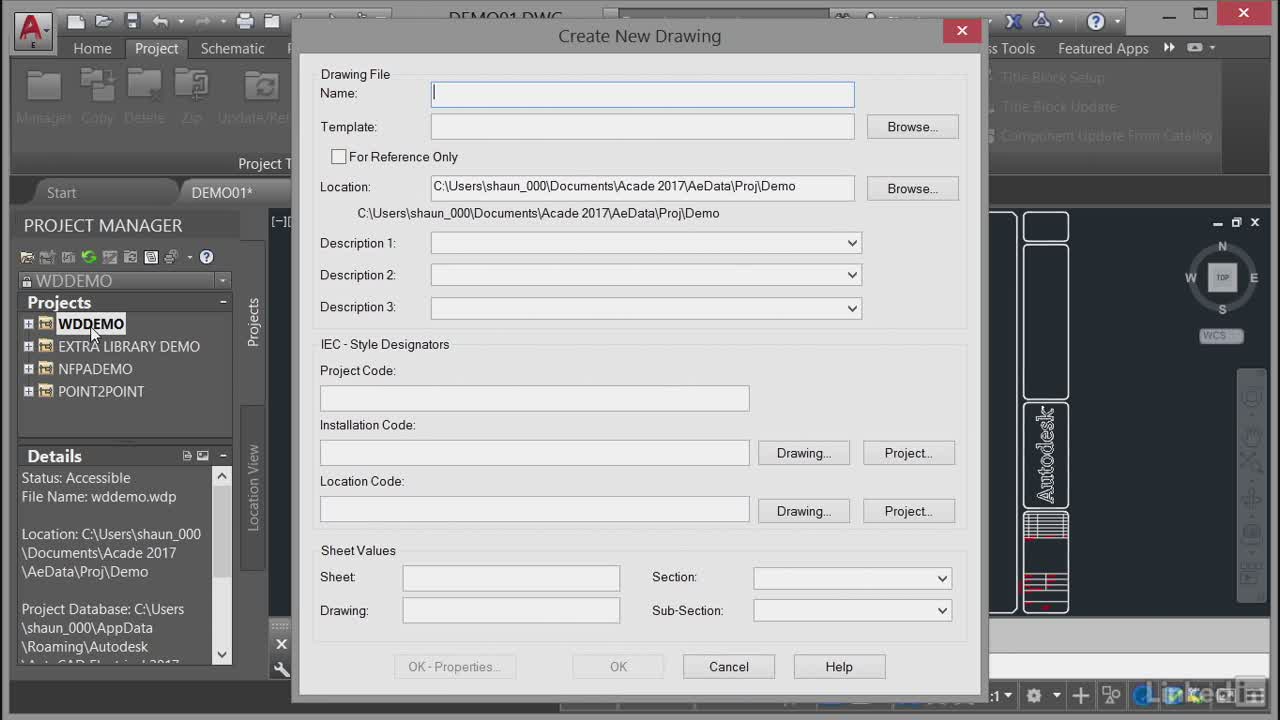Select the Projects vertical side tab
Image resolution: width=1280 pixels, height=720 pixels.
click(x=253, y=322)
